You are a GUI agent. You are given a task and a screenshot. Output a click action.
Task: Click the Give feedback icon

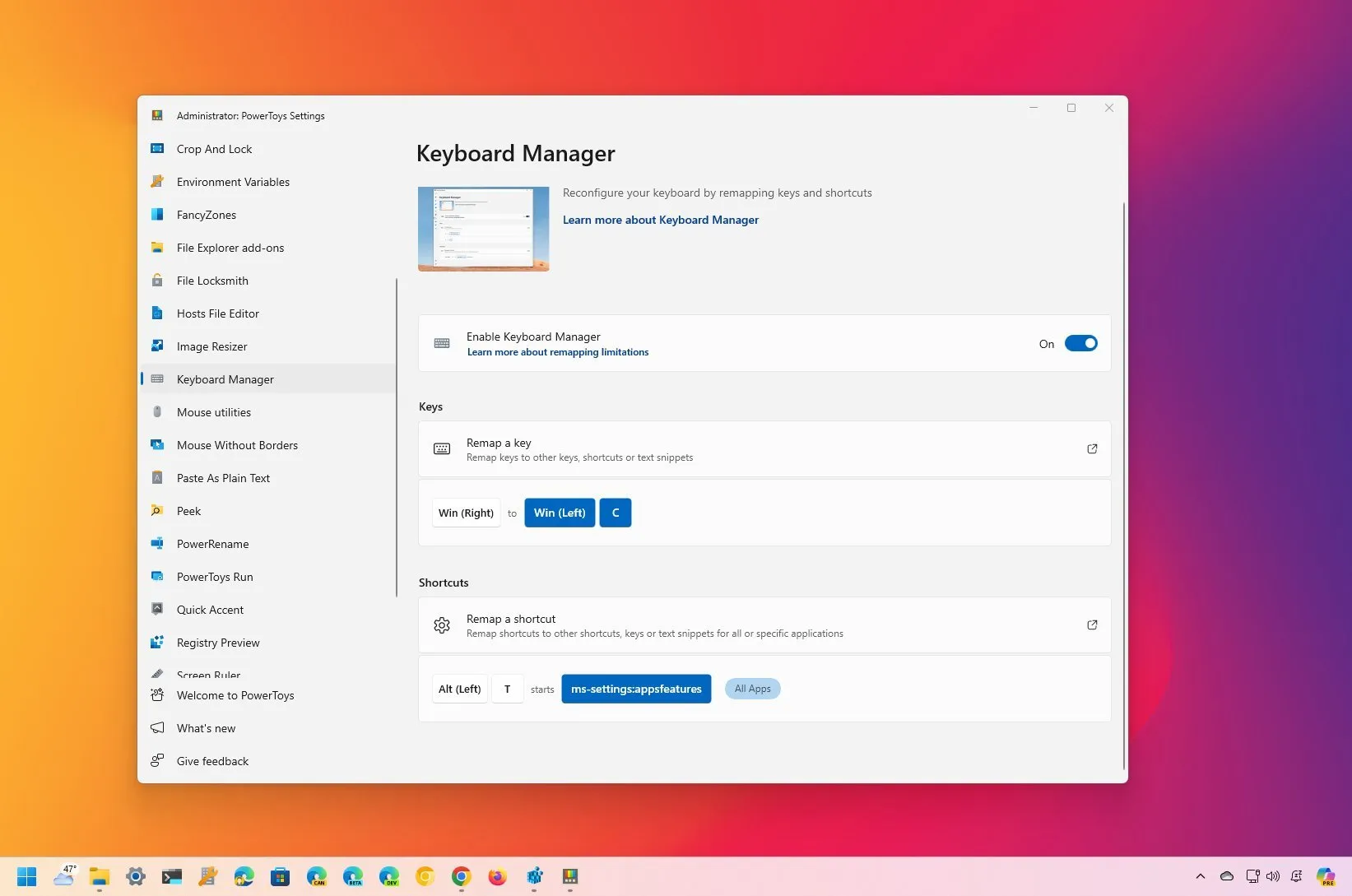pos(157,761)
